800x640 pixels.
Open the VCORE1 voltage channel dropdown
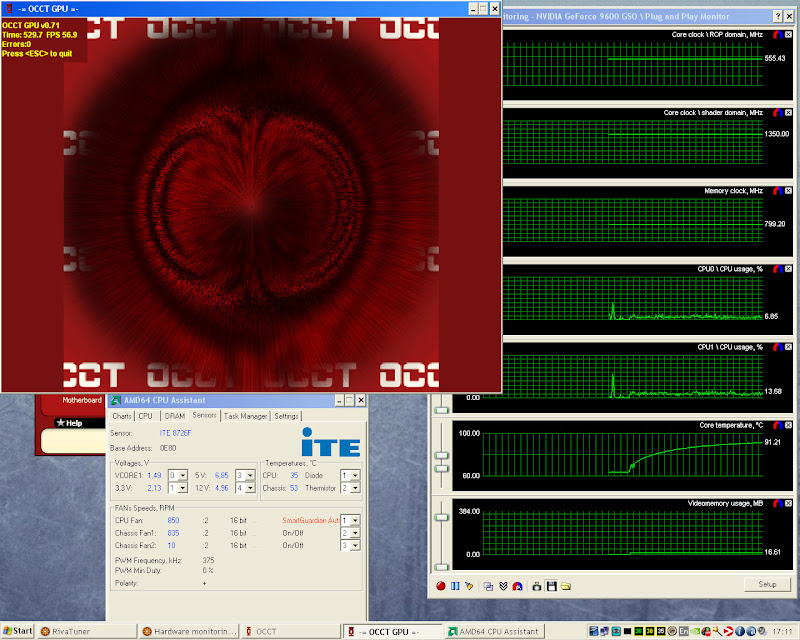pyautogui.click(x=183, y=475)
